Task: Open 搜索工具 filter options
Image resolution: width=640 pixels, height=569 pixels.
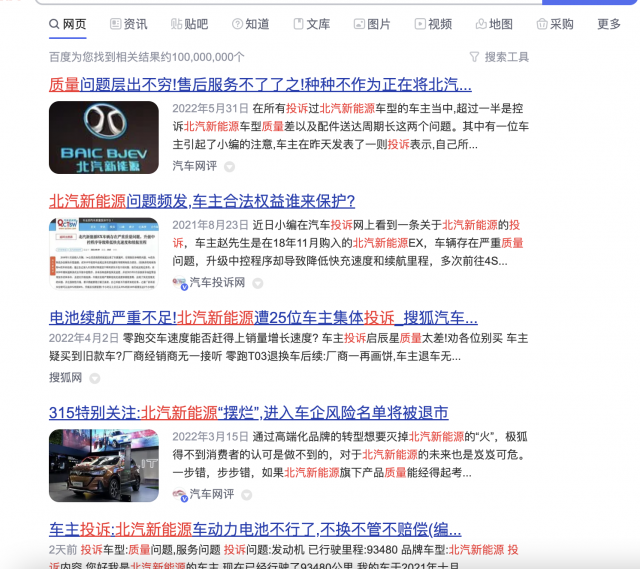Action: (x=499, y=57)
